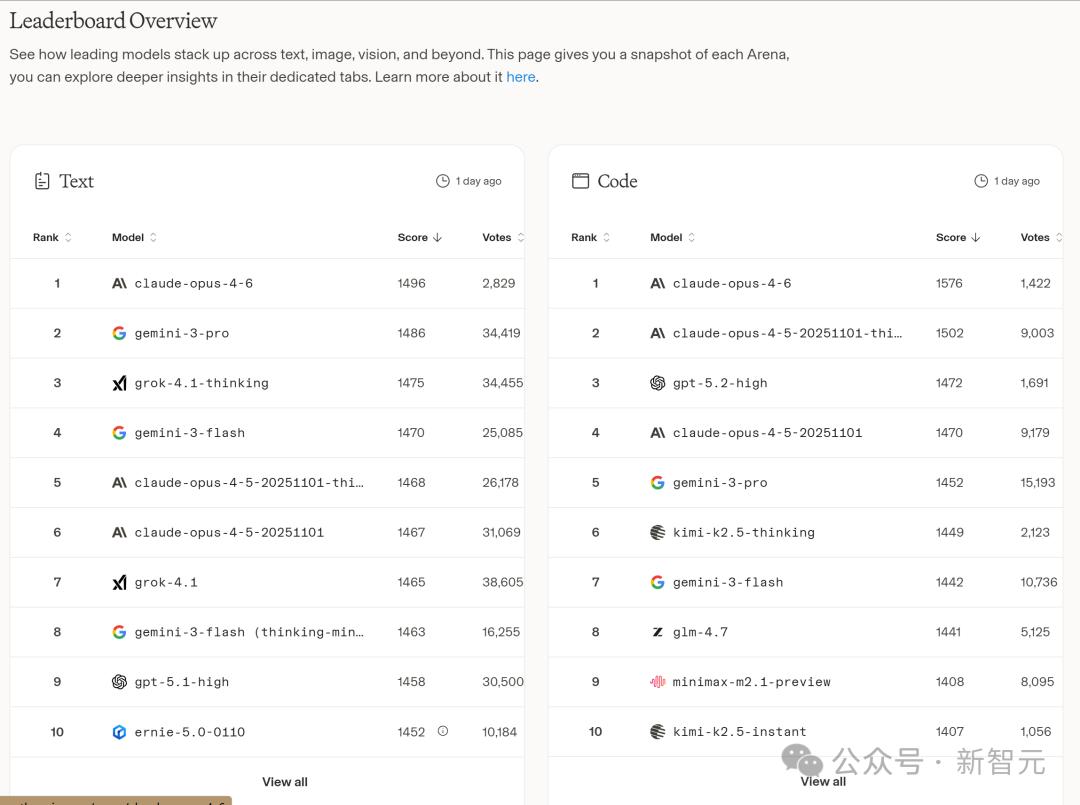The height and width of the screenshot is (805, 1080).
Task: Select grok-4.1-thinking model name
Action: 202,383
